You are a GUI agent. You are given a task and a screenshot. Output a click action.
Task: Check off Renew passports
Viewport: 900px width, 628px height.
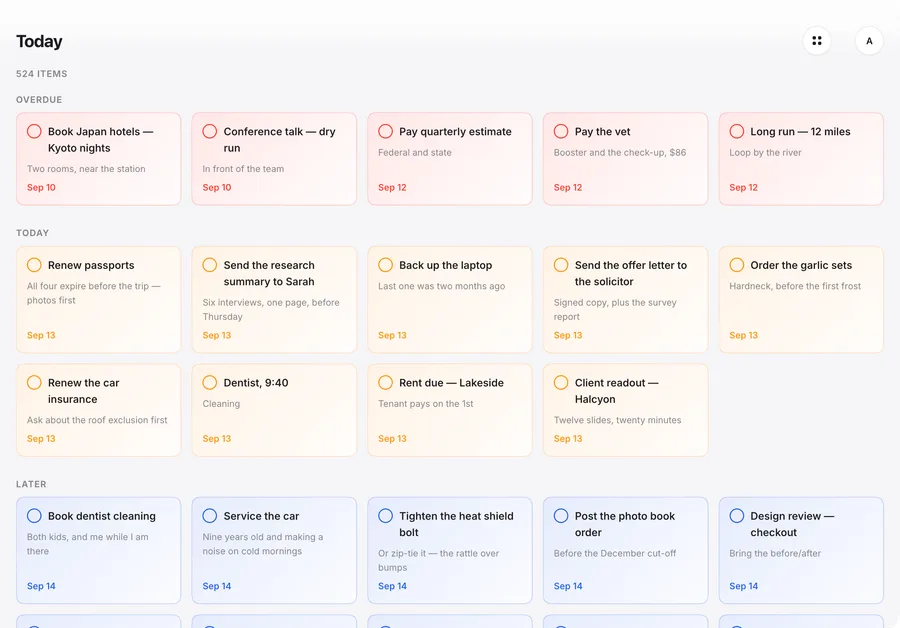click(x=34, y=265)
